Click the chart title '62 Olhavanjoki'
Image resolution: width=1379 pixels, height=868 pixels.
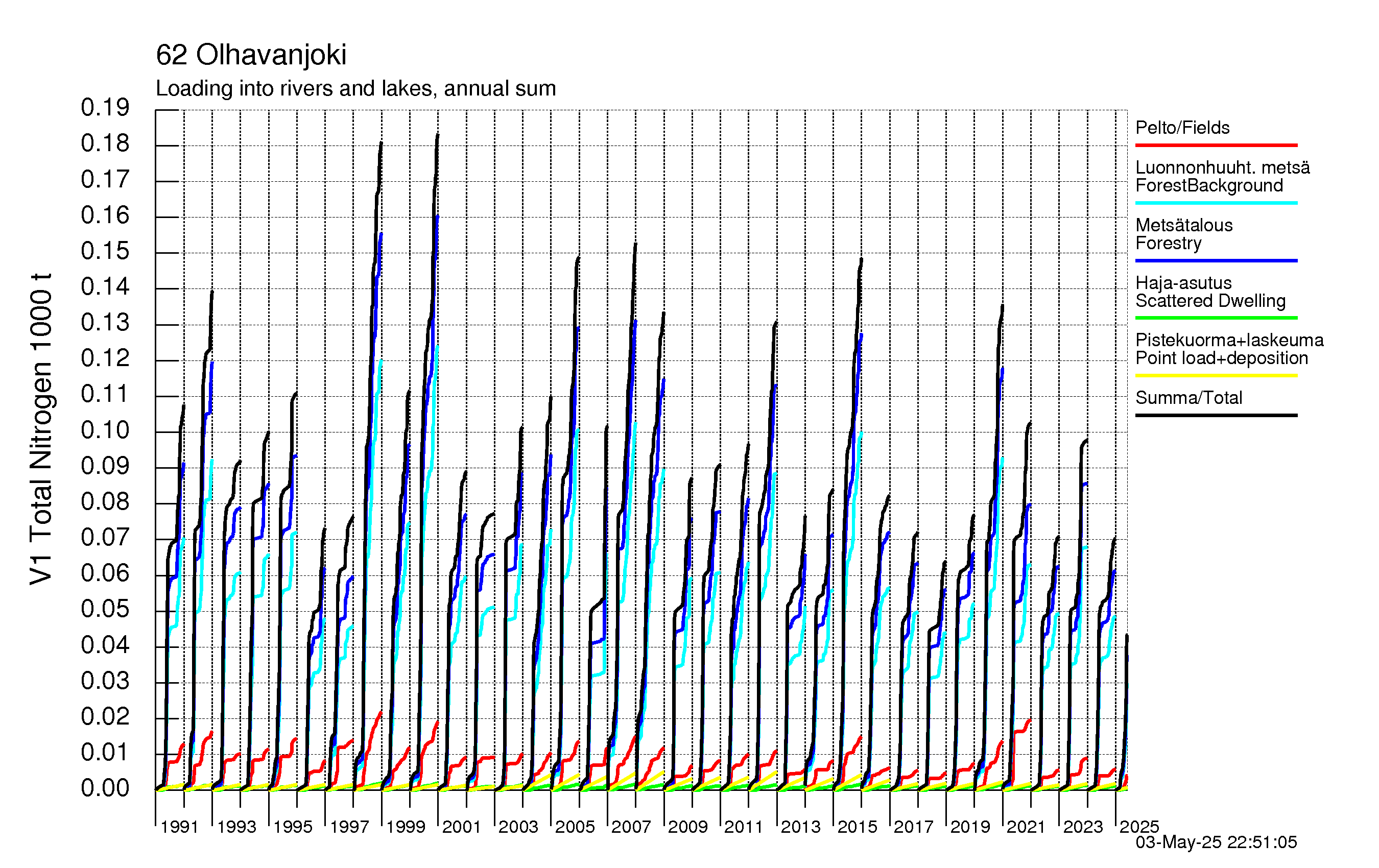(x=251, y=55)
